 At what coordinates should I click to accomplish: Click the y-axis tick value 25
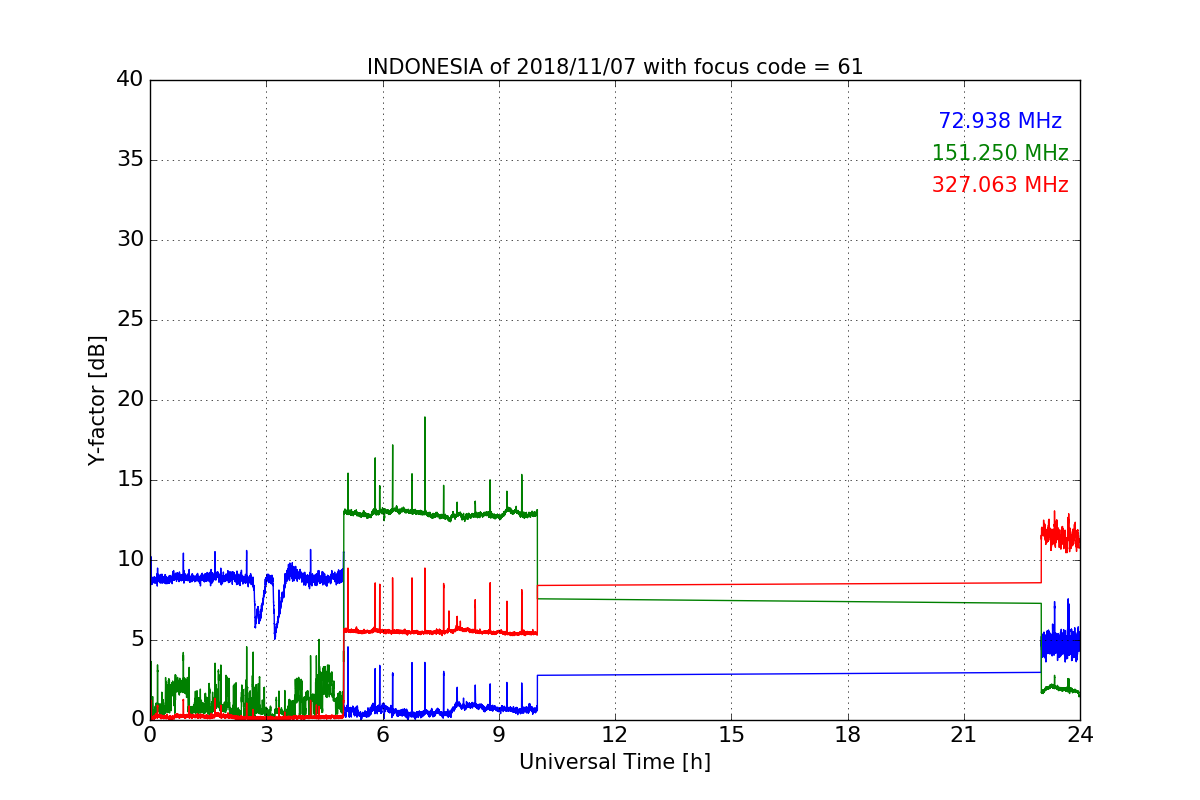click(x=130, y=320)
